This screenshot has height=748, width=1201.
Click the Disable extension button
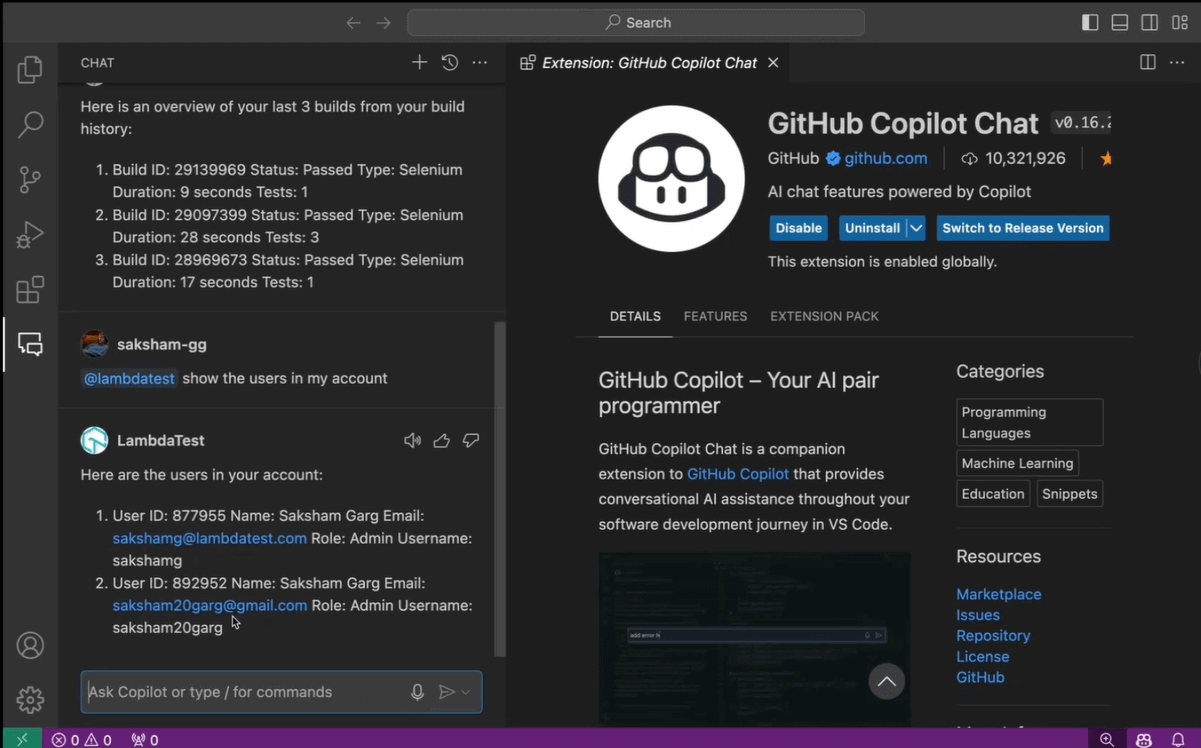(798, 228)
